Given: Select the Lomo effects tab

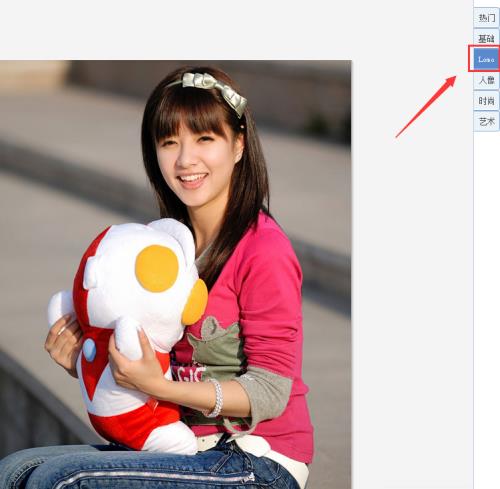Looking at the screenshot, I should 486,59.
